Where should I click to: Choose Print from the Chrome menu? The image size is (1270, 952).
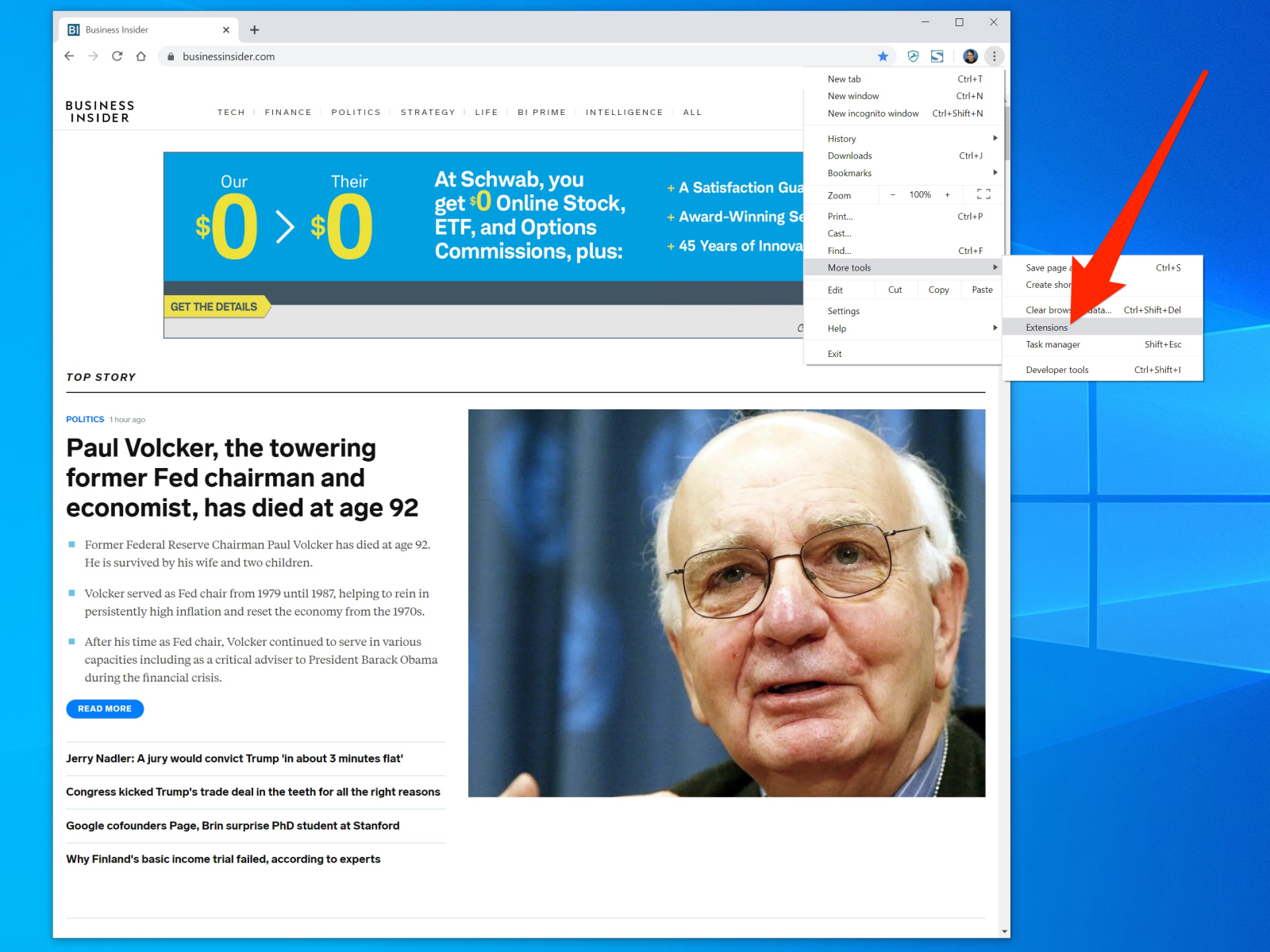(x=903, y=217)
